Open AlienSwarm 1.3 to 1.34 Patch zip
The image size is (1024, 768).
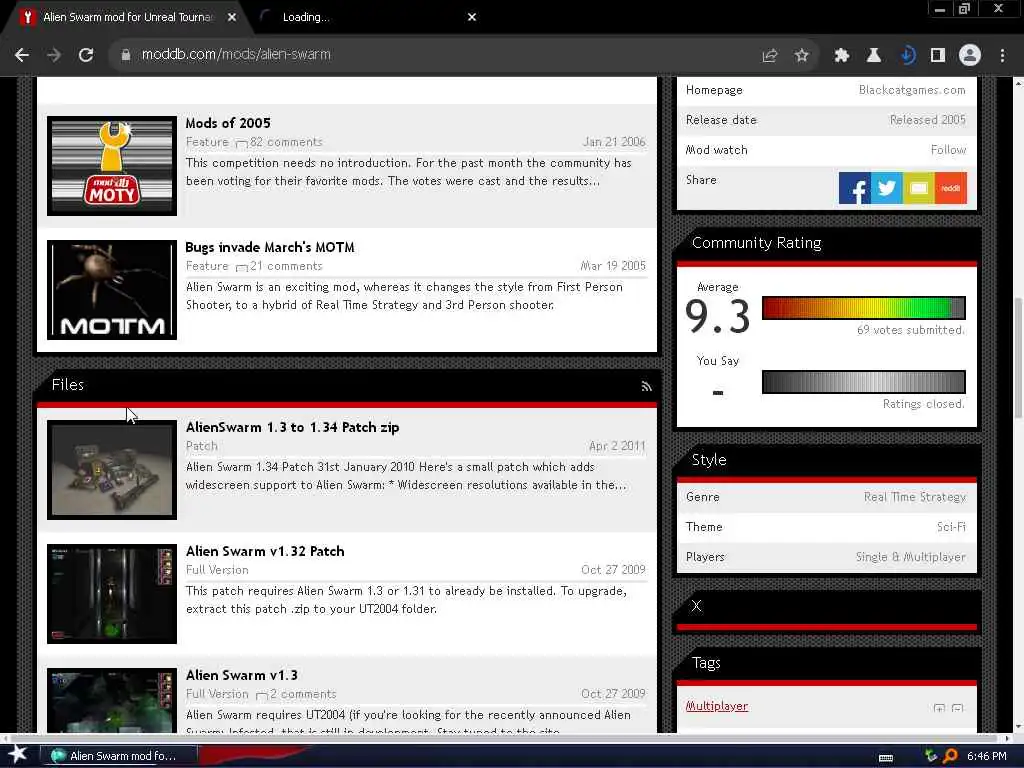coord(293,427)
